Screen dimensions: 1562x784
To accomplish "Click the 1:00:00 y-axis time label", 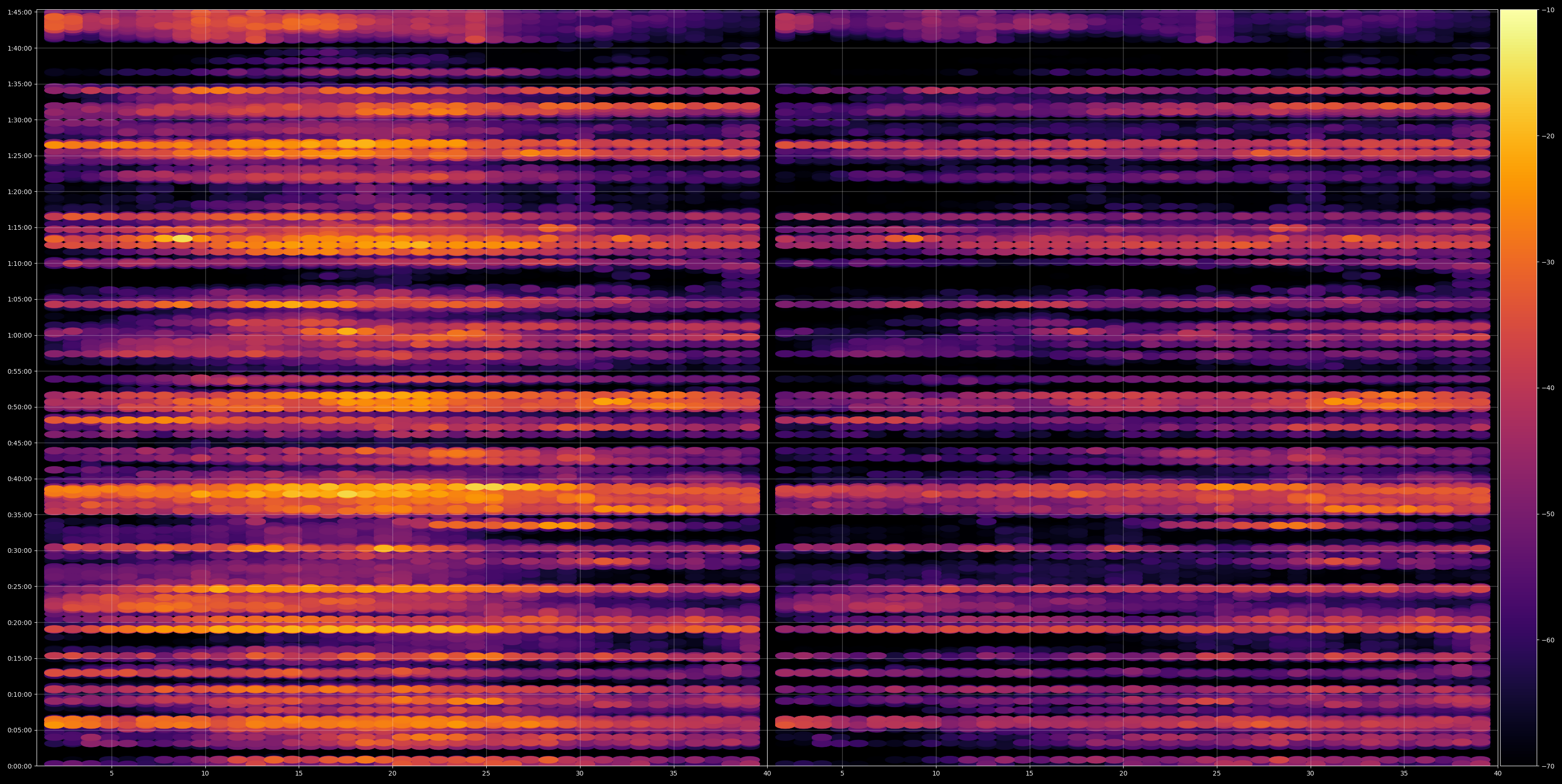I will pos(19,335).
